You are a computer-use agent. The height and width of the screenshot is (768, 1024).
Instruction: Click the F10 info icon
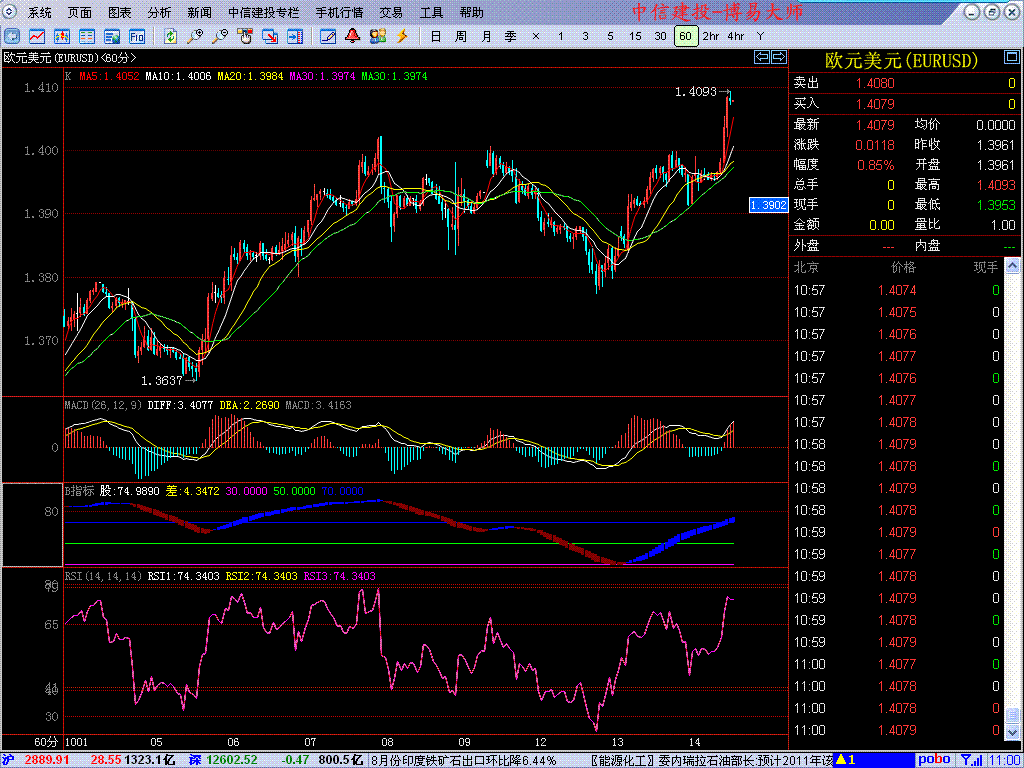tap(136, 36)
